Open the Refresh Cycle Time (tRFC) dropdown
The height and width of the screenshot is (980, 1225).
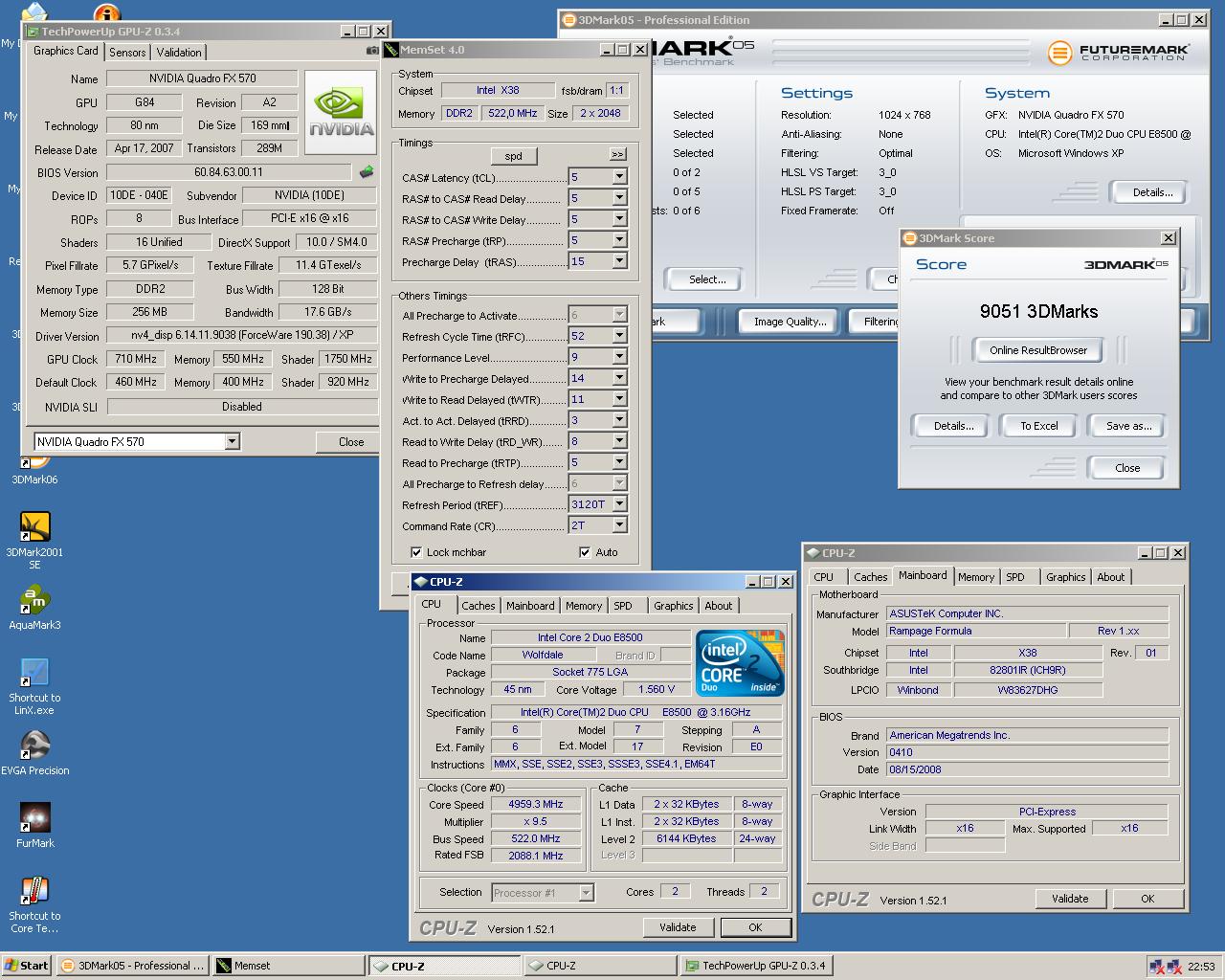pos(619,336)
